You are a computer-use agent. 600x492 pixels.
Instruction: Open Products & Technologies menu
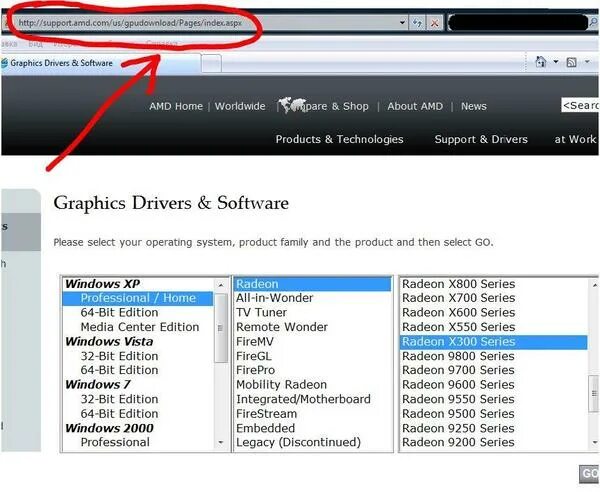pos(339,139)
